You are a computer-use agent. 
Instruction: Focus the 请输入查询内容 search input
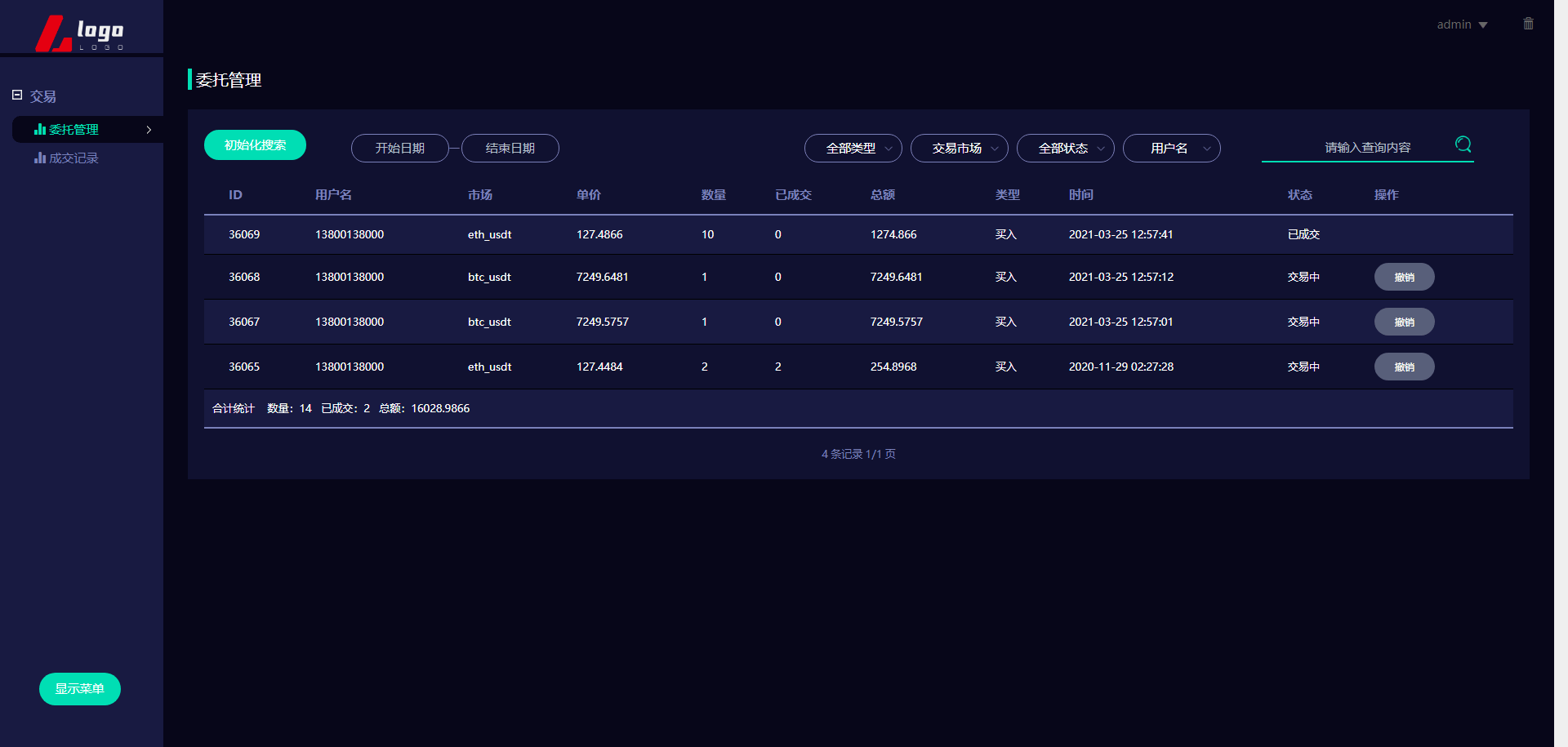coord(1356,148)
